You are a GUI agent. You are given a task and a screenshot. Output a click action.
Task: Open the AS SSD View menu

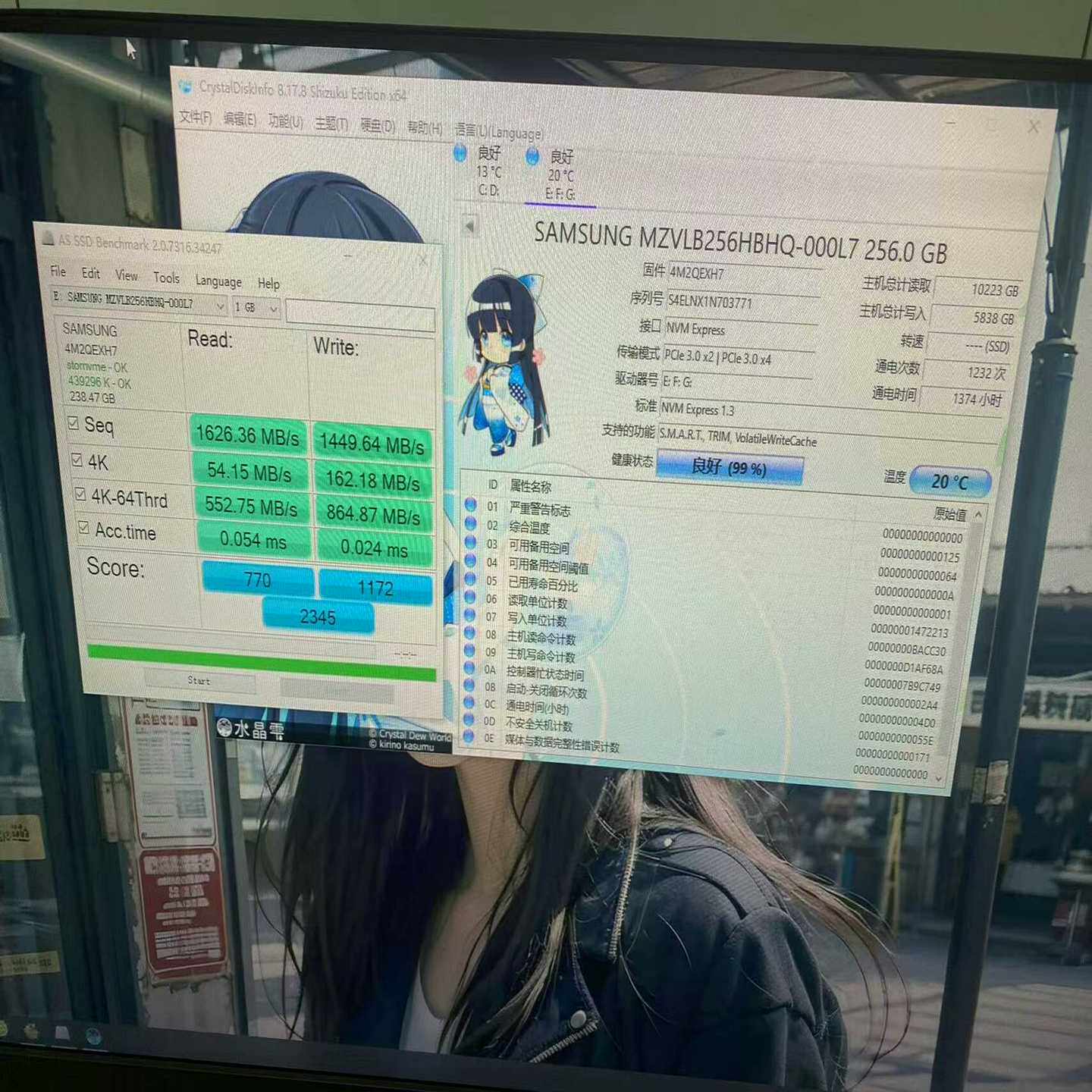pos(126,275)
